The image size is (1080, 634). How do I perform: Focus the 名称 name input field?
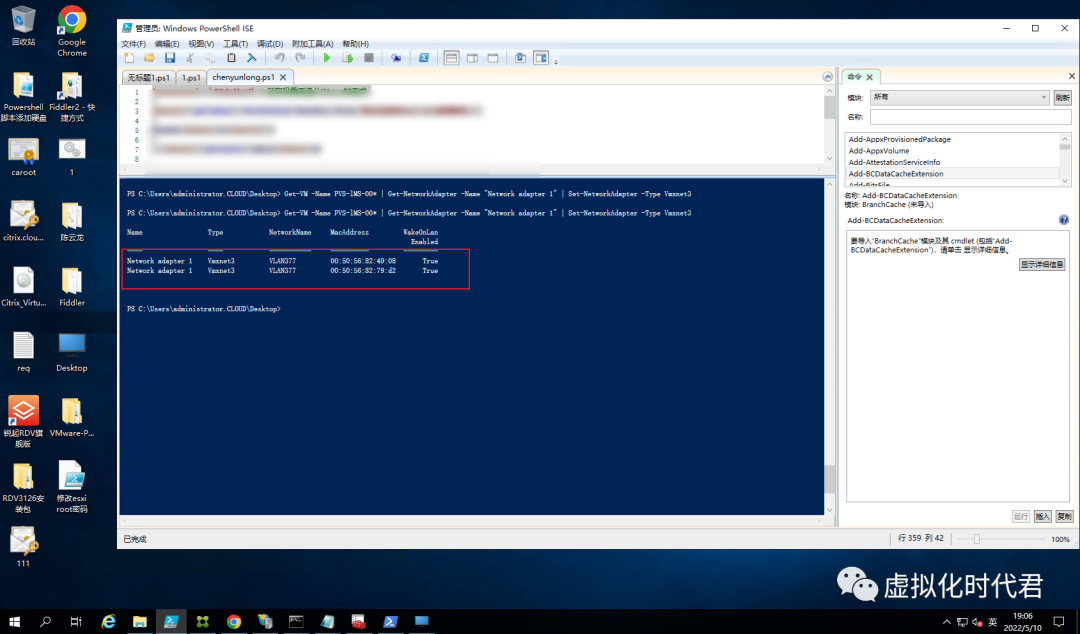(x=970, y=116)
